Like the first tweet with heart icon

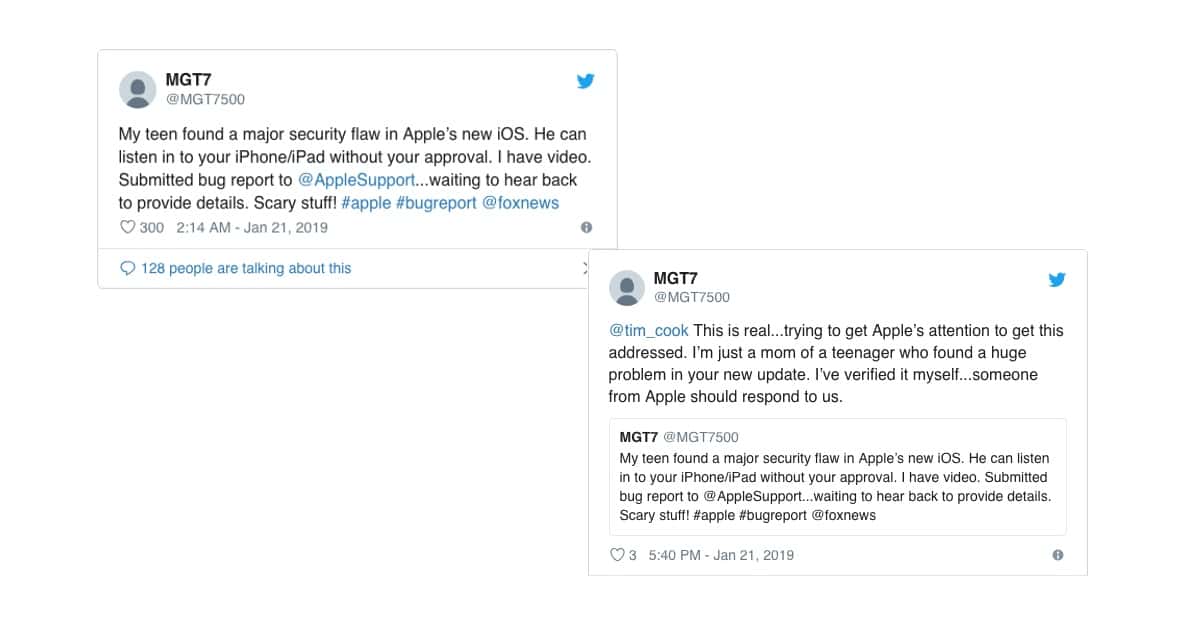coord(127,227)
